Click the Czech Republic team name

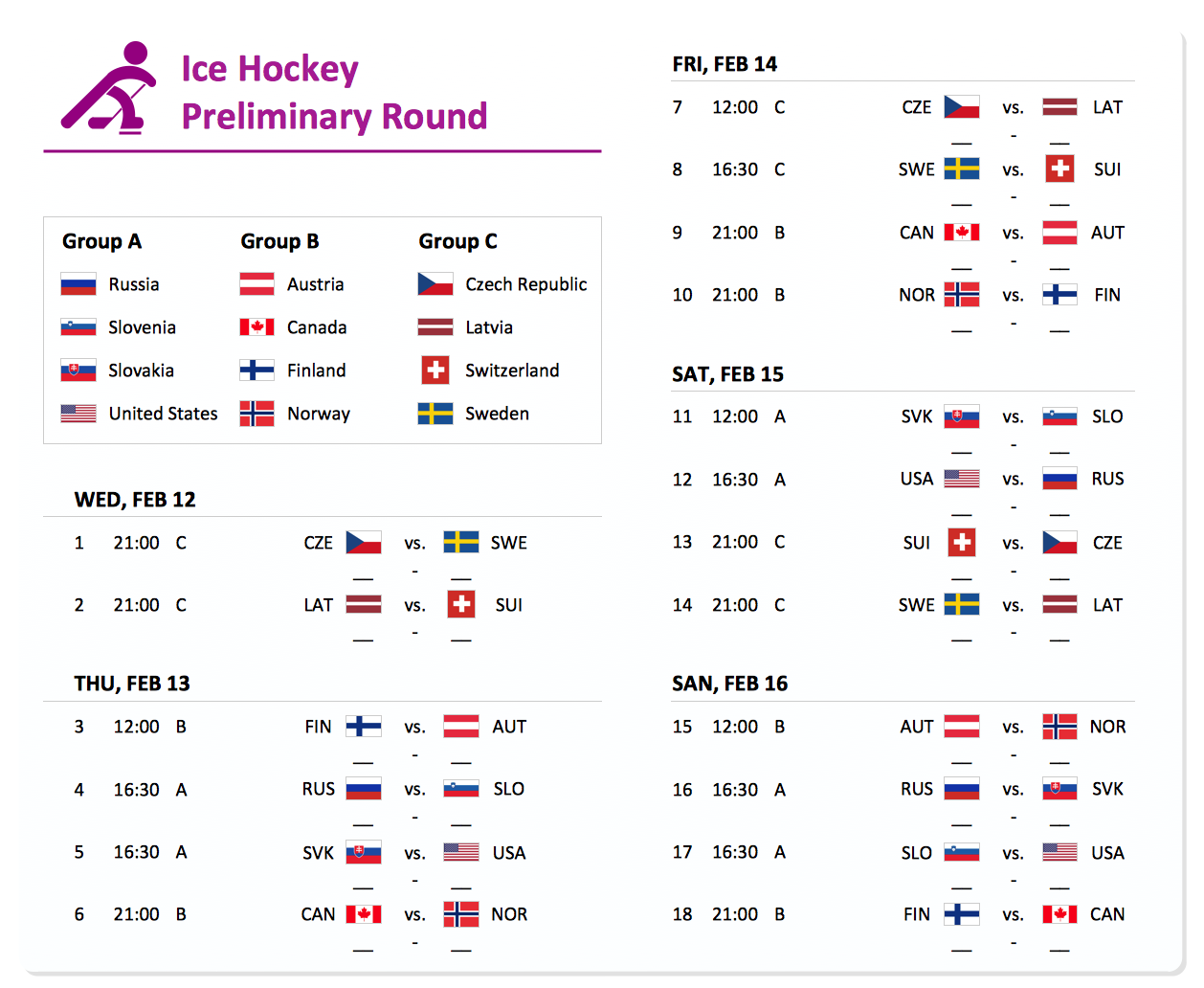pyautogui.click(x=525, y=284)
